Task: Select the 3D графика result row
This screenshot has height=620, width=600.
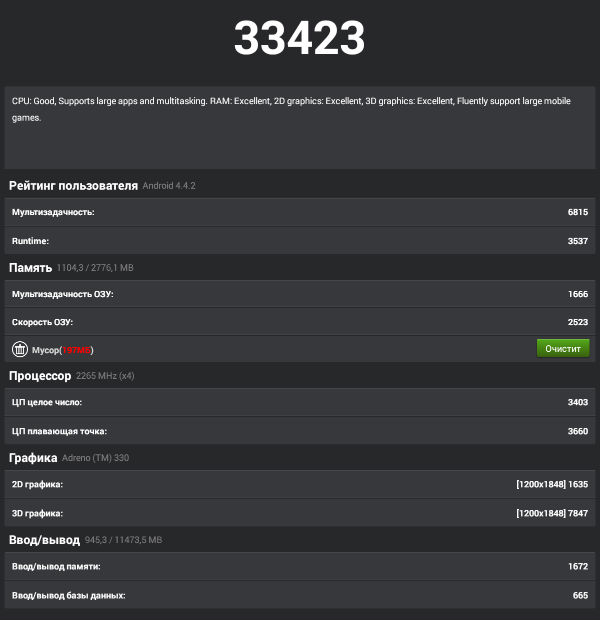Action: (299, 513)
